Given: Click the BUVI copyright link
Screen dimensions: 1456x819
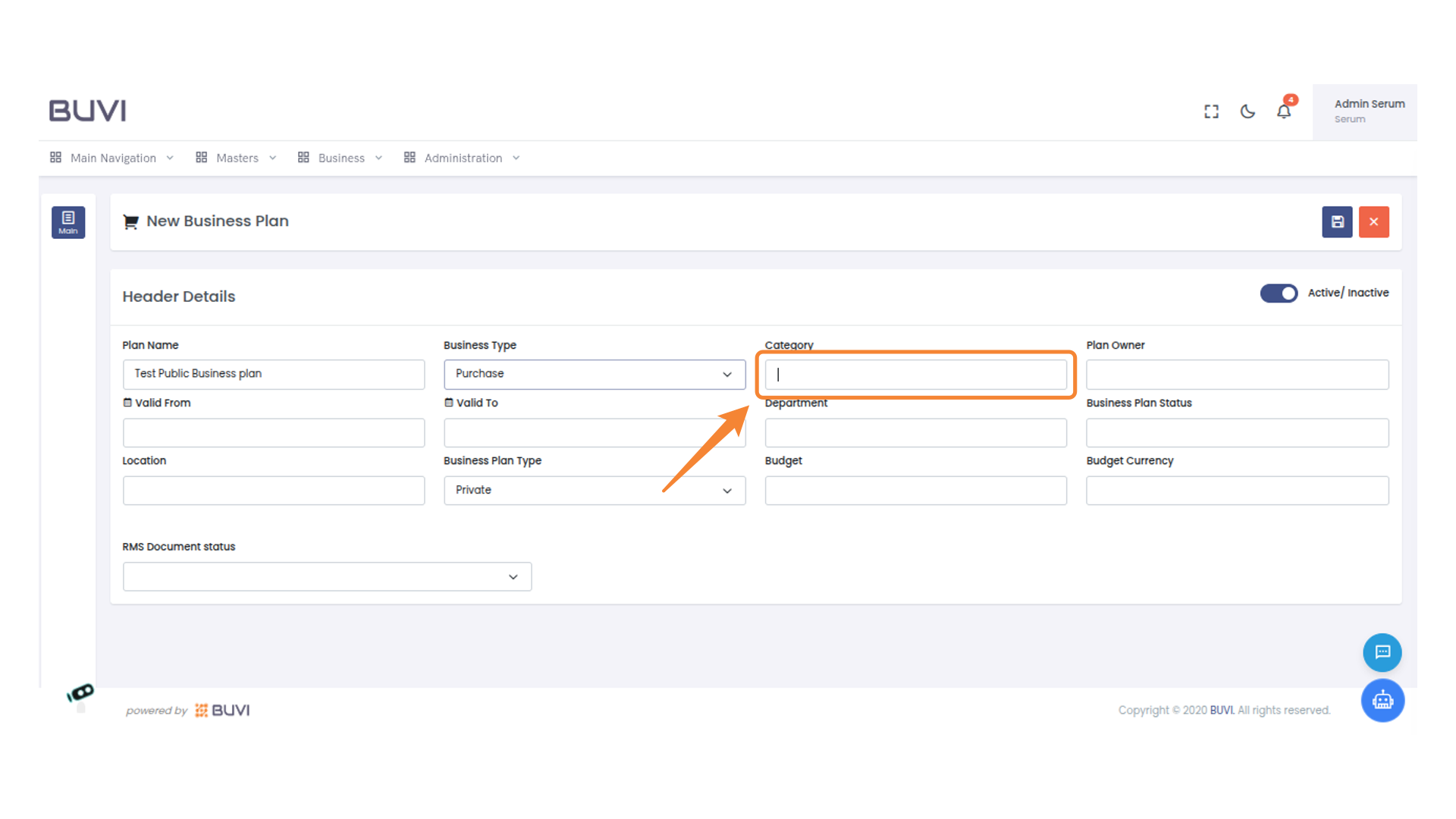Looking at the screenshot, I should coord(1221,711).
